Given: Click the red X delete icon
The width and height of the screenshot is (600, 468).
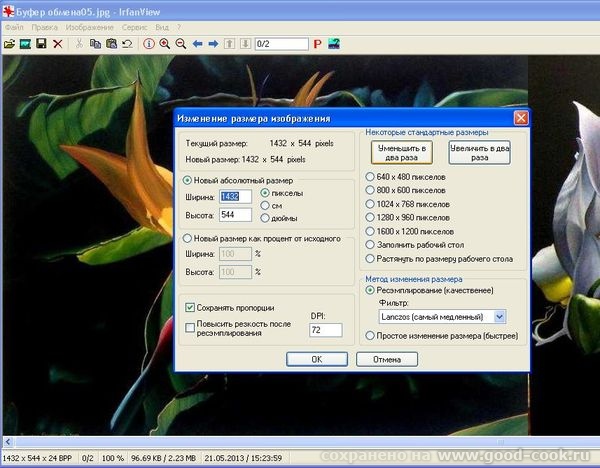Looking at the screenshot, I should [x=57, y=44].
